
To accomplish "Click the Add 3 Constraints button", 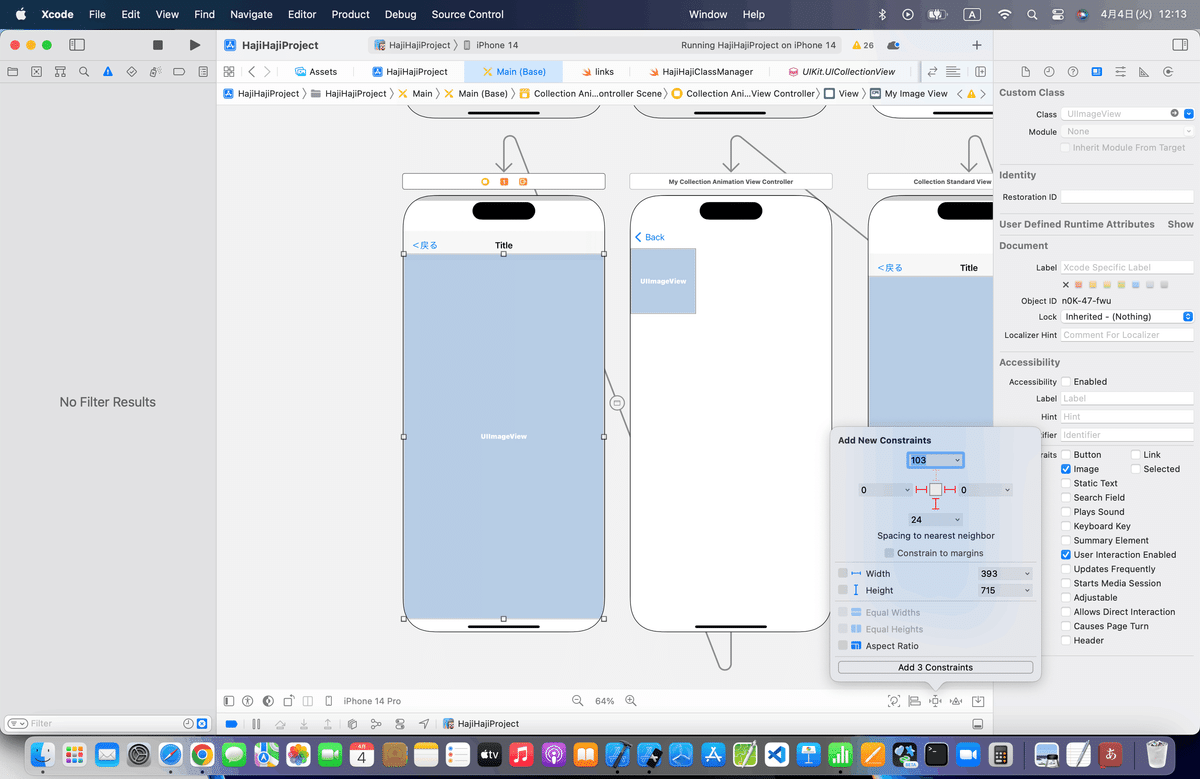I will click(935, 667).
